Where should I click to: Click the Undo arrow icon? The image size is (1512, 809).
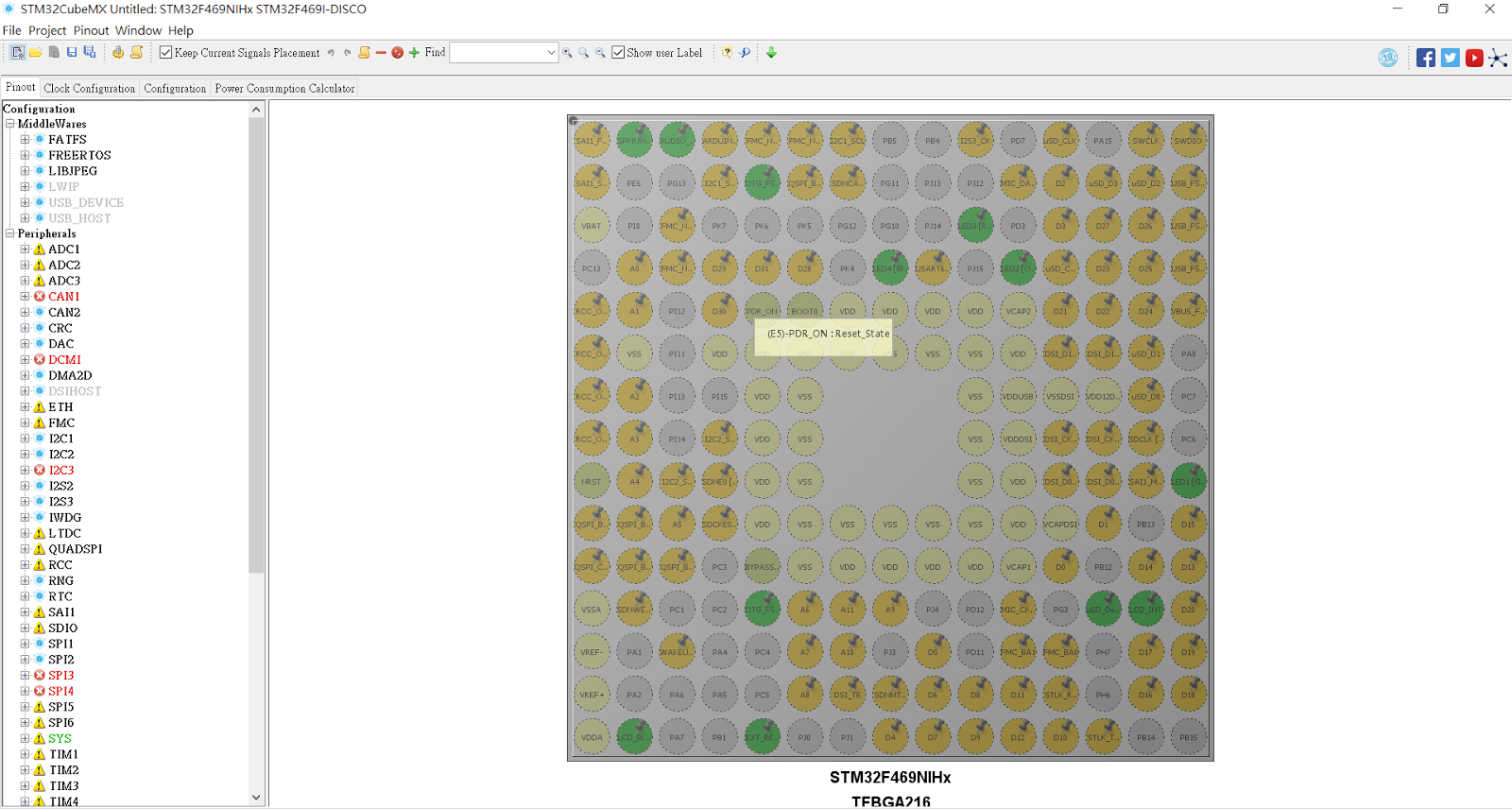point(331,53)
